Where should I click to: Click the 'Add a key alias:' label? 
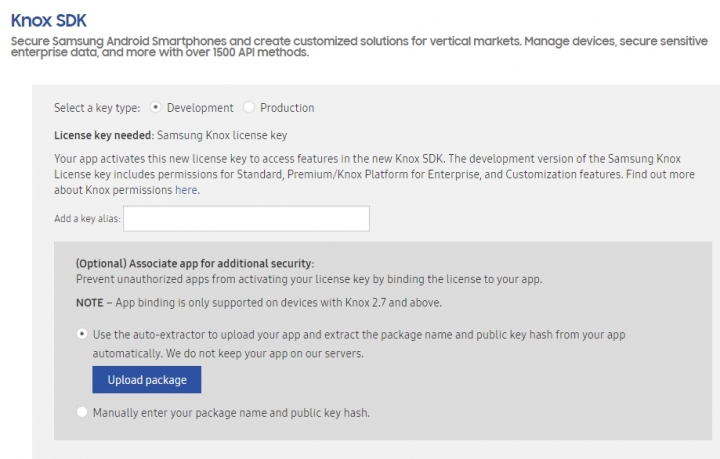[87, 218]
